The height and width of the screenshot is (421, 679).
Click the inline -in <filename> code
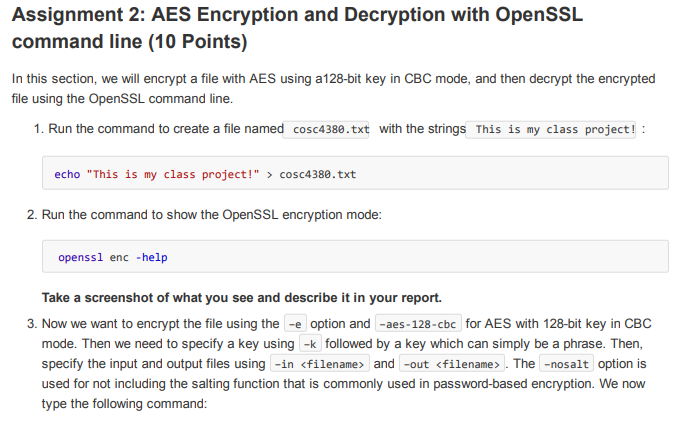(320, 364)
